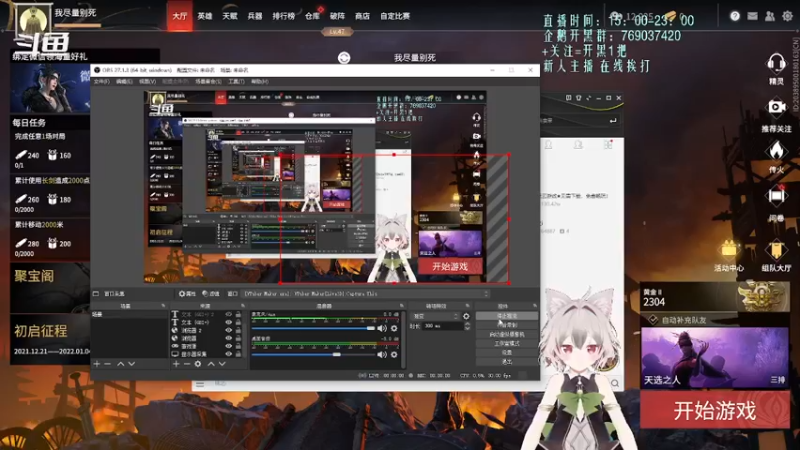Hide the 文本 (GDI+) 2 source eye
Viewport: 800px width, 450px height.
(x=229, y=315)
